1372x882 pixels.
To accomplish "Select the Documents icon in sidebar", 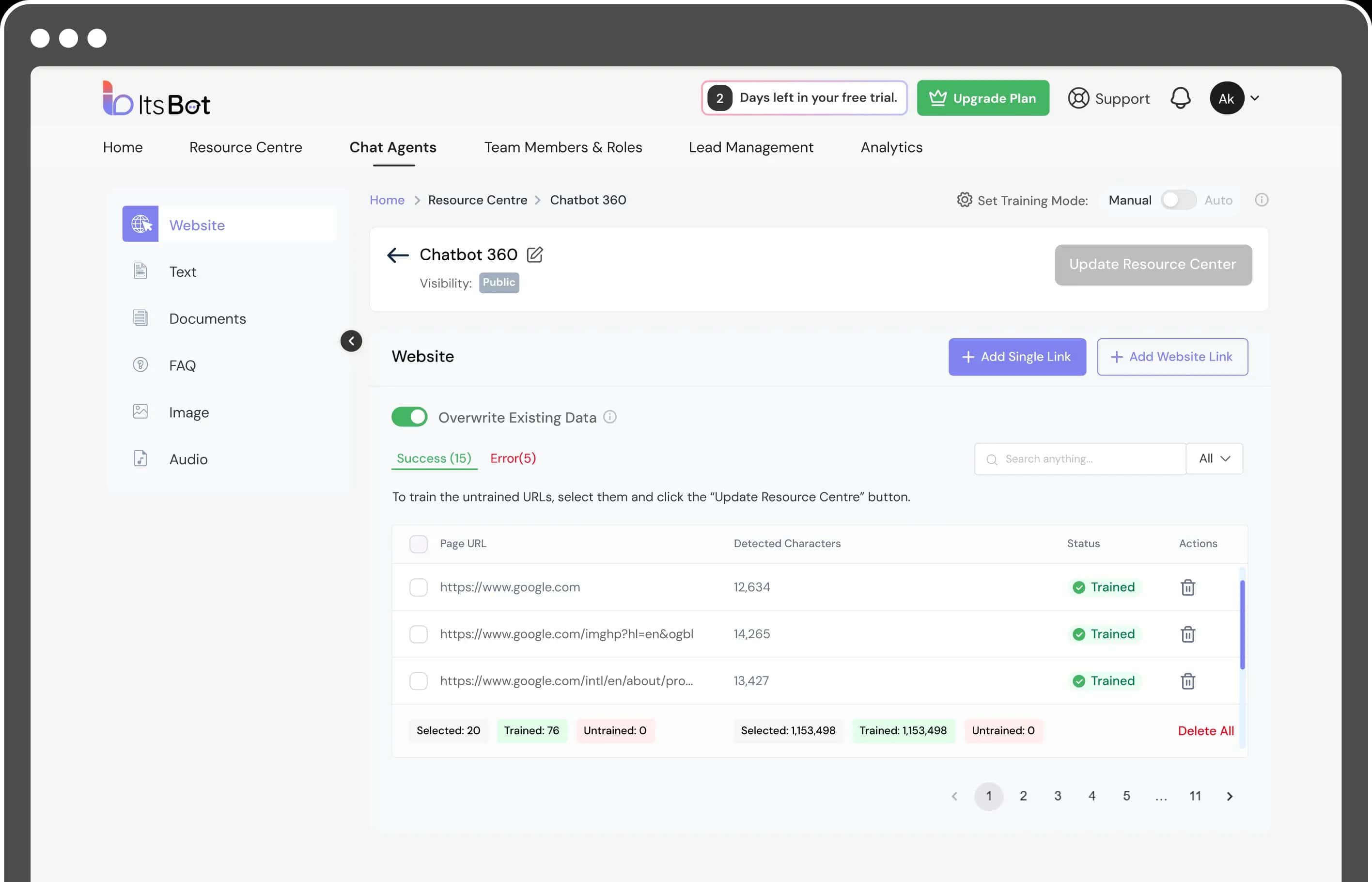I will tap(140, 318).
